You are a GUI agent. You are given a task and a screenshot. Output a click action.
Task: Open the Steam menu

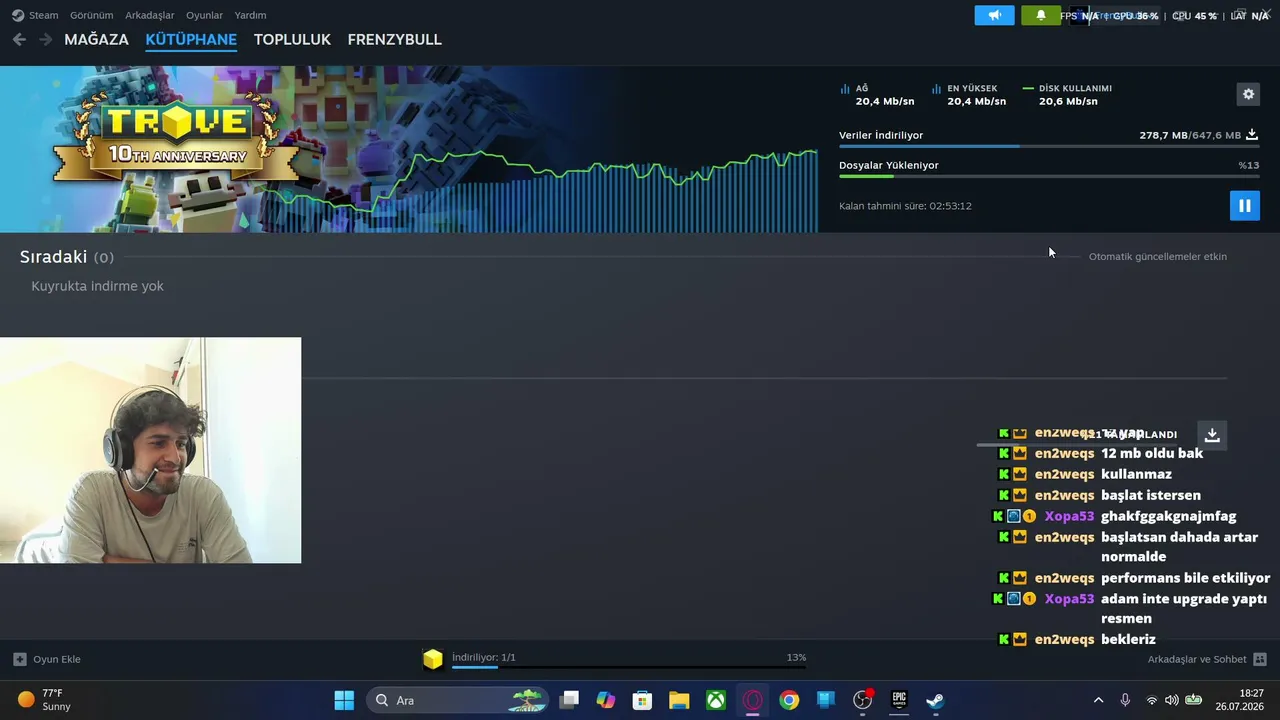pyautogui.click(x=43, y=15)
